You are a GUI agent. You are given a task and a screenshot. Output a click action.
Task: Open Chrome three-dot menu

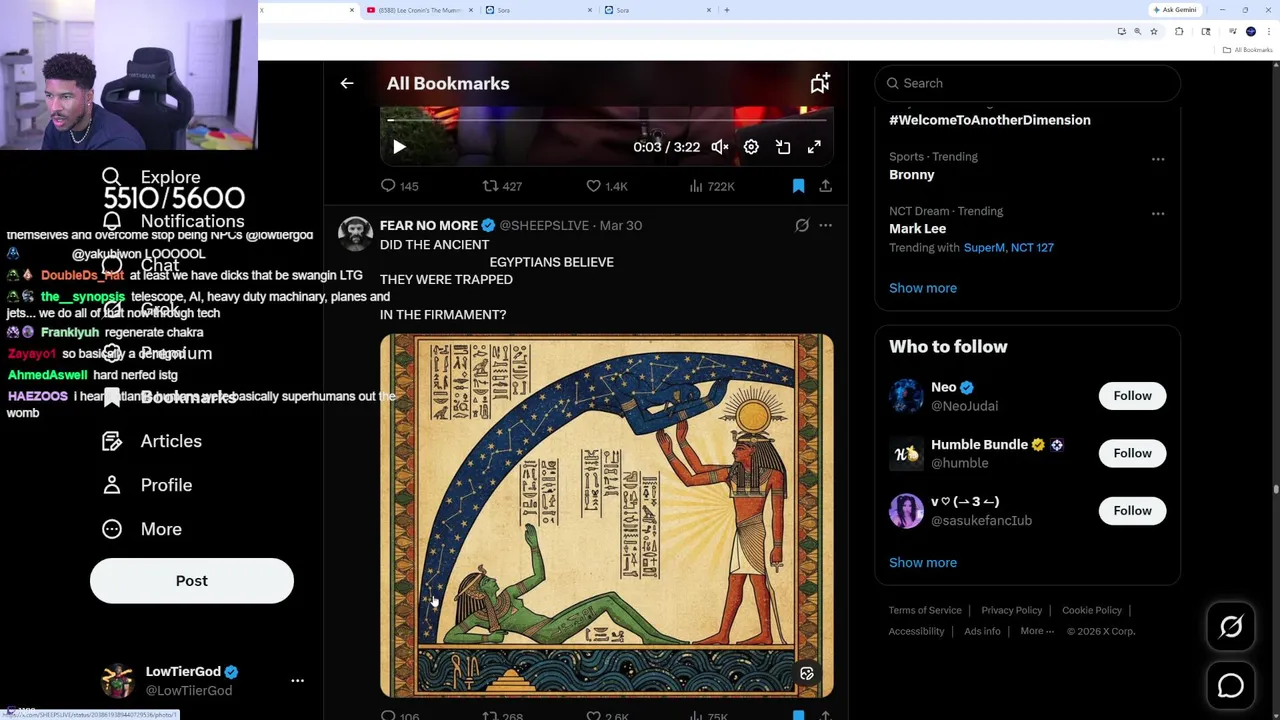(1269, 32)
